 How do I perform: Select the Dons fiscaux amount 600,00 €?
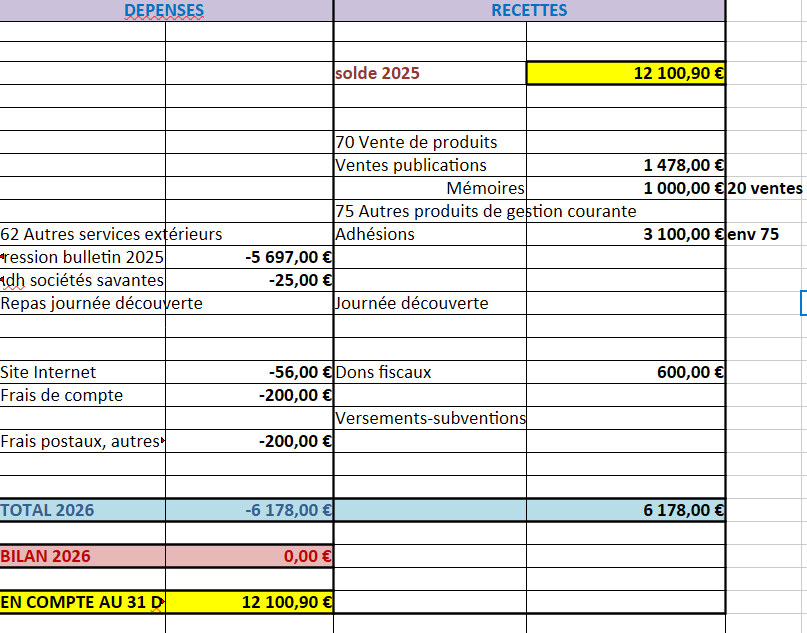(625, 372)
